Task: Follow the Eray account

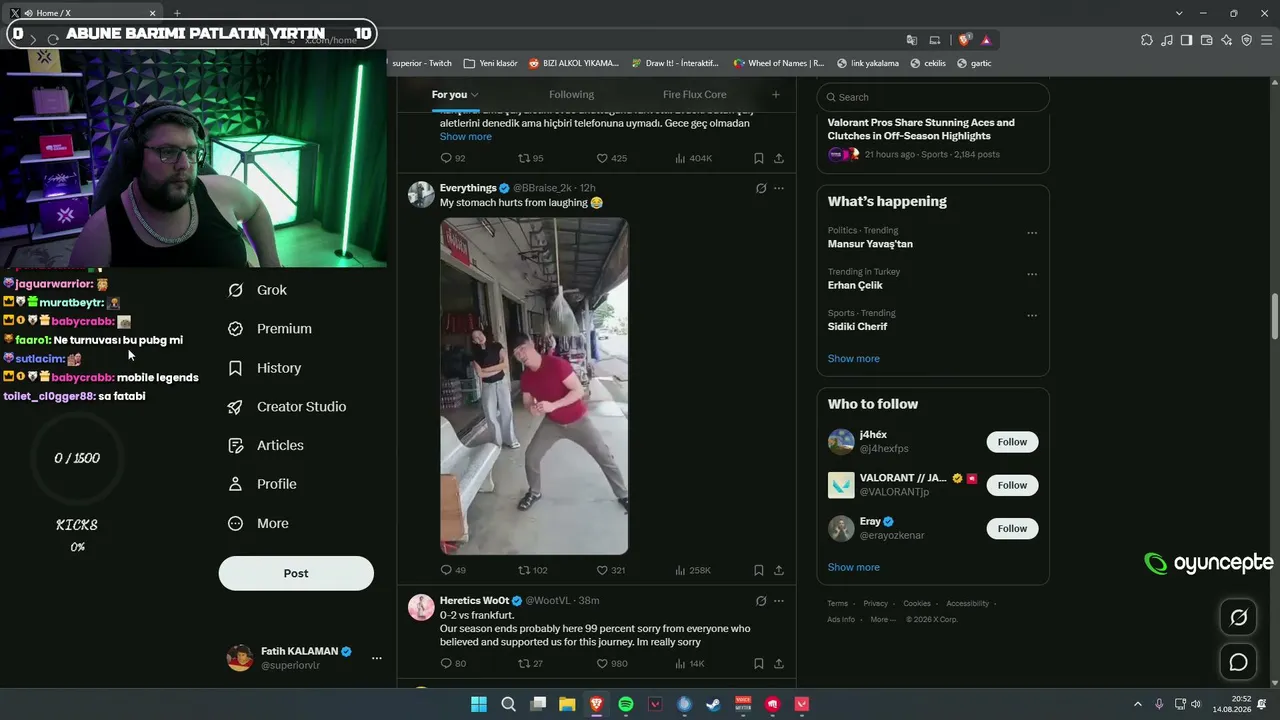Action: (1012, 528)
